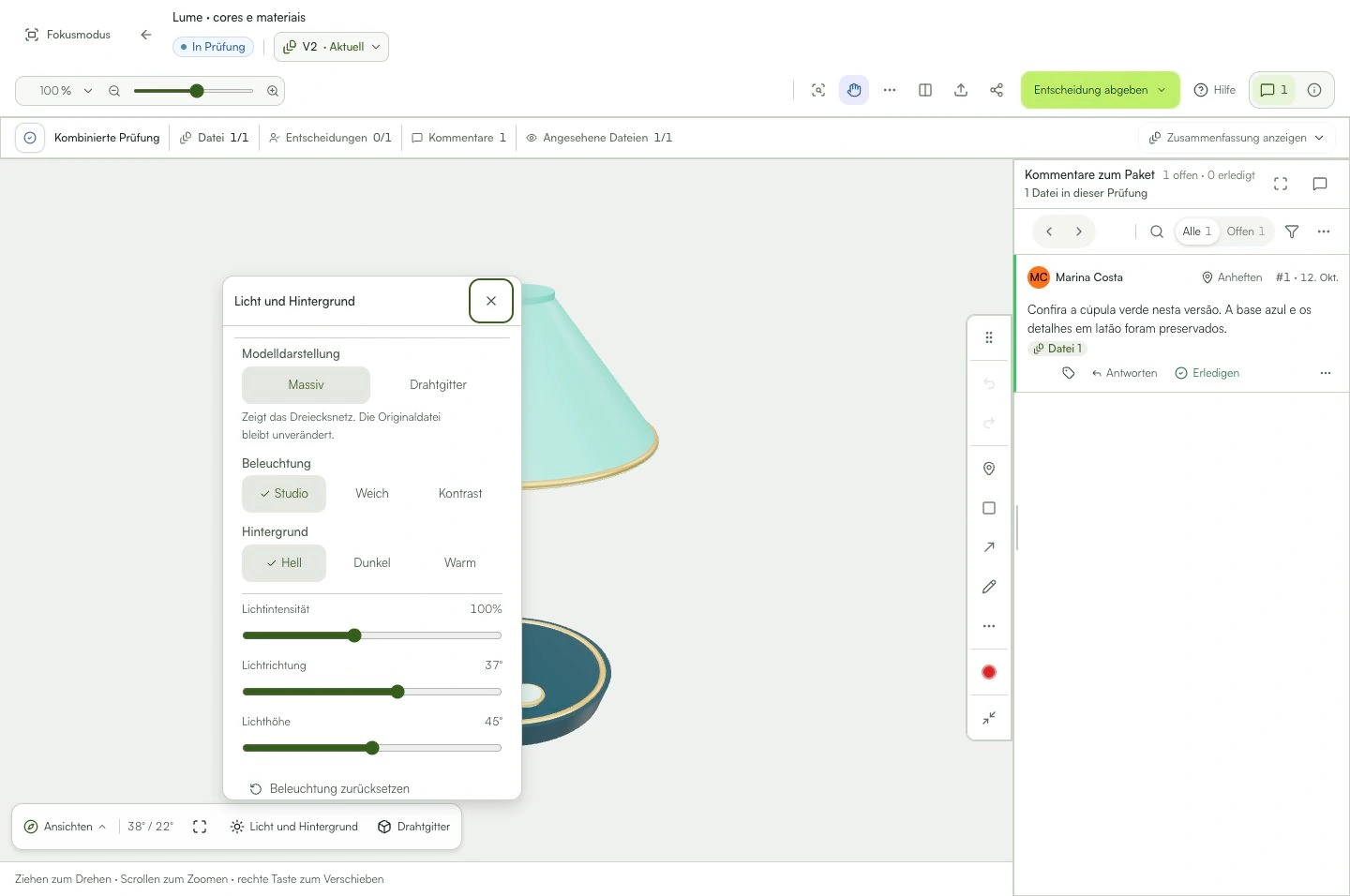The height and width of the screenshot is (896, 1350).
Task: Click the red color swatch
Action: (x=989, y=672)
